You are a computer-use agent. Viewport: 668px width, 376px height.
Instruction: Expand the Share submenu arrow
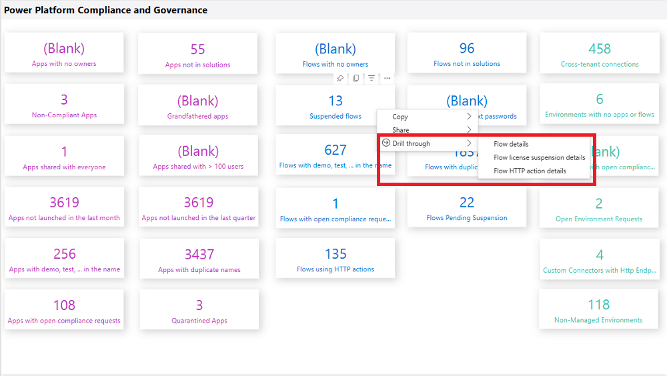(469, 129)
